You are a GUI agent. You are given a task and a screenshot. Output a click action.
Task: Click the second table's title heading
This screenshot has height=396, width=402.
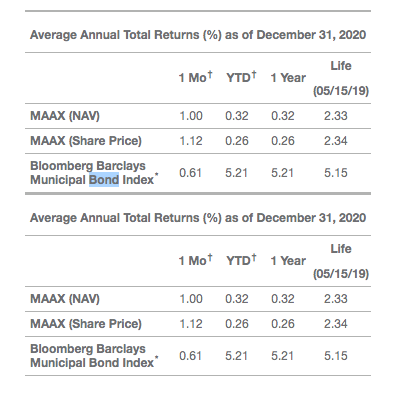pos(198,218)
